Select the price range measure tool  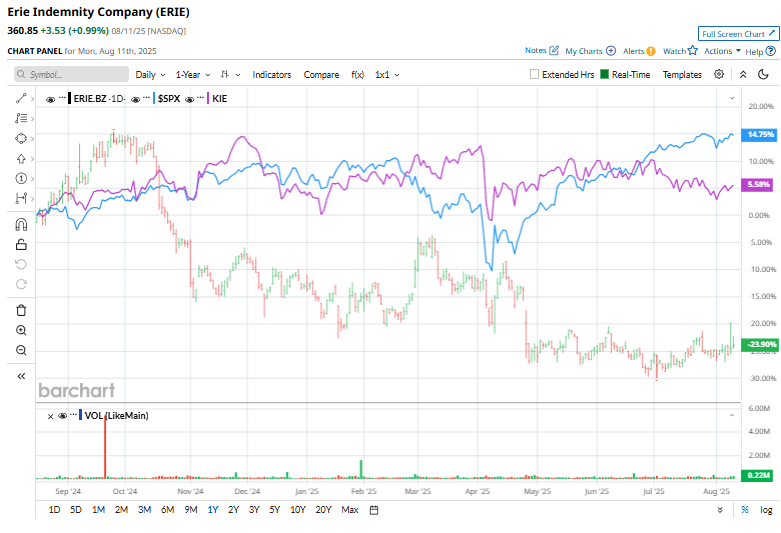click(21, 198)
